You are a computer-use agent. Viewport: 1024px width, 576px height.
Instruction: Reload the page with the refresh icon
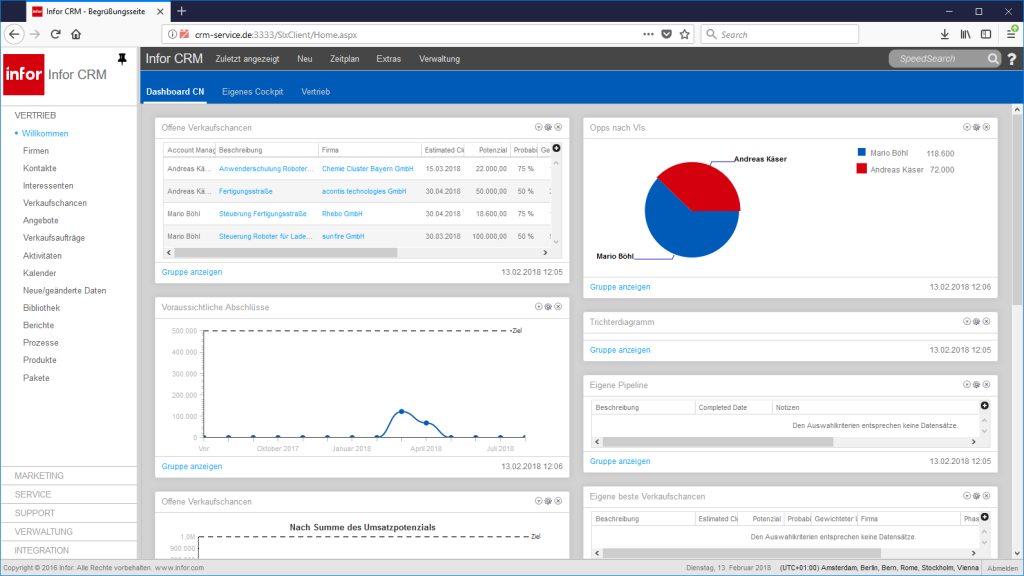tap(55, 33)
